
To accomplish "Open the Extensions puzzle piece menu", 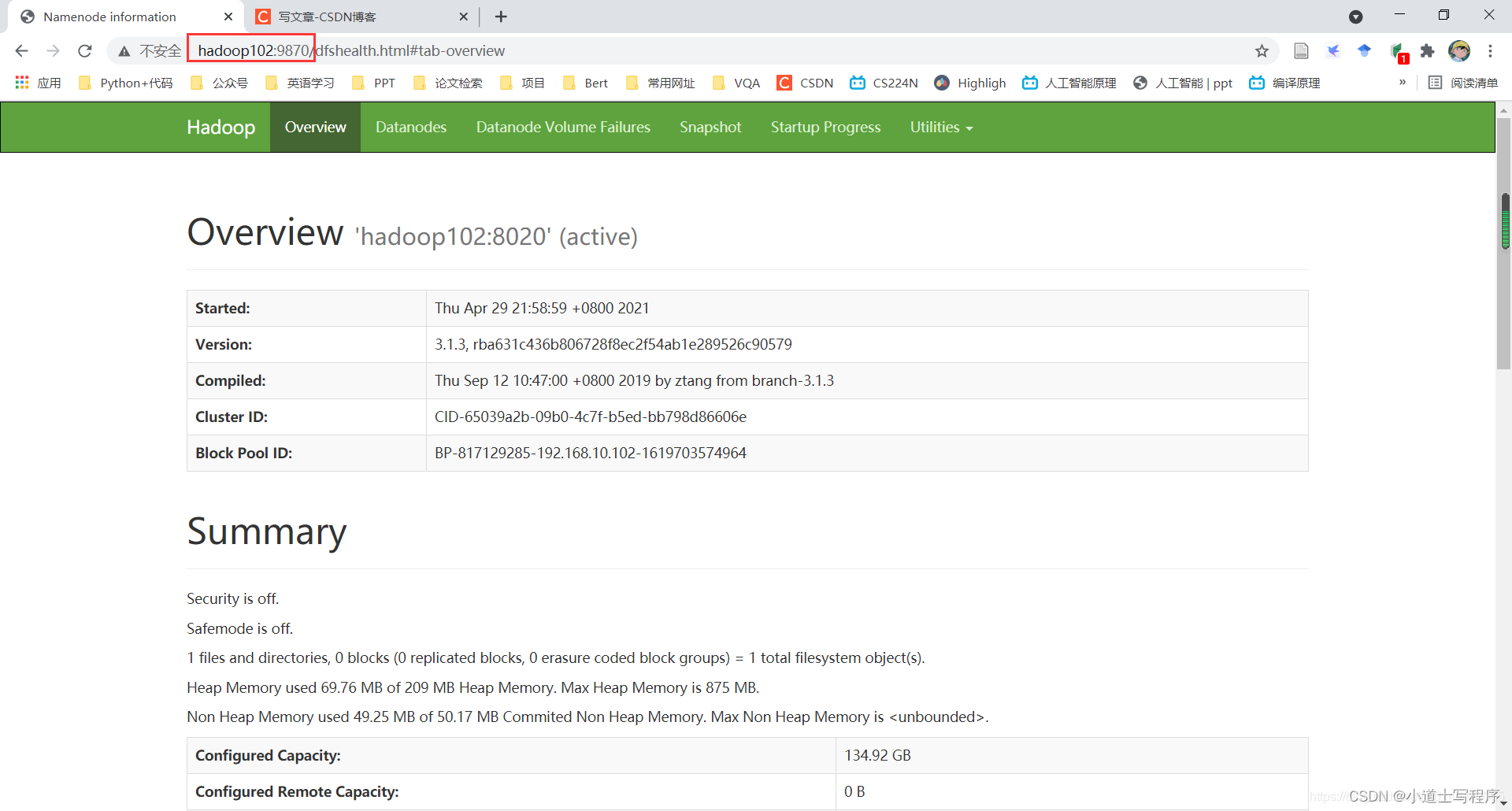I will click(1428, 51).
